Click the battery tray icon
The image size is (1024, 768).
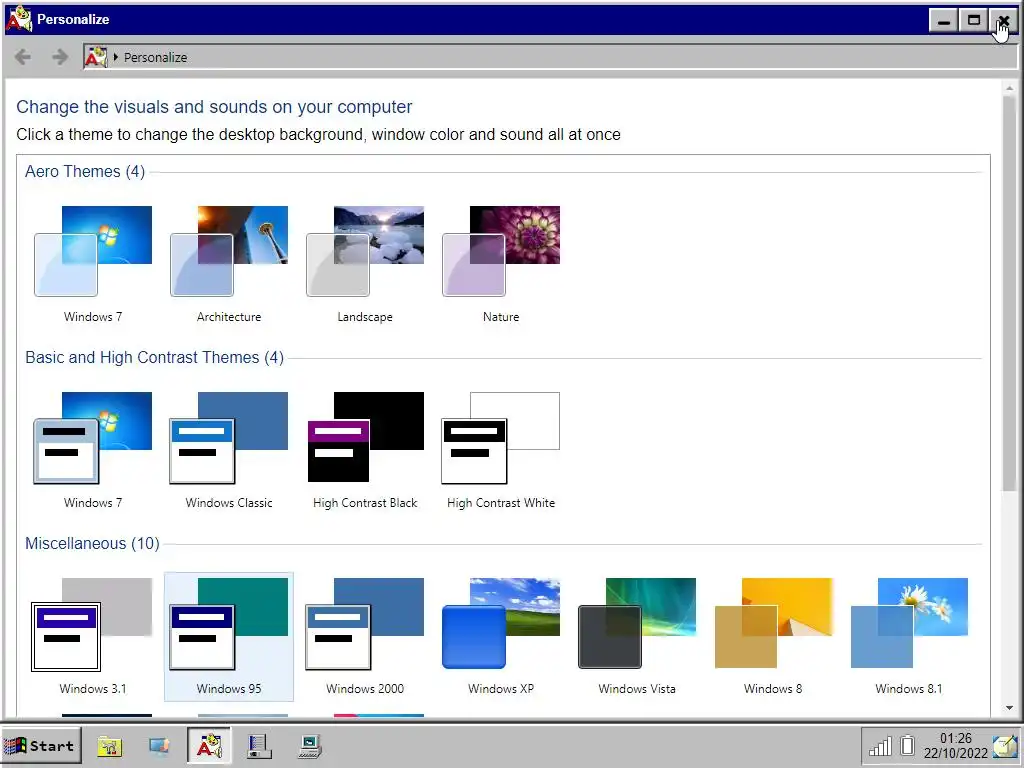pyautogui.click(x=907, y=745)
